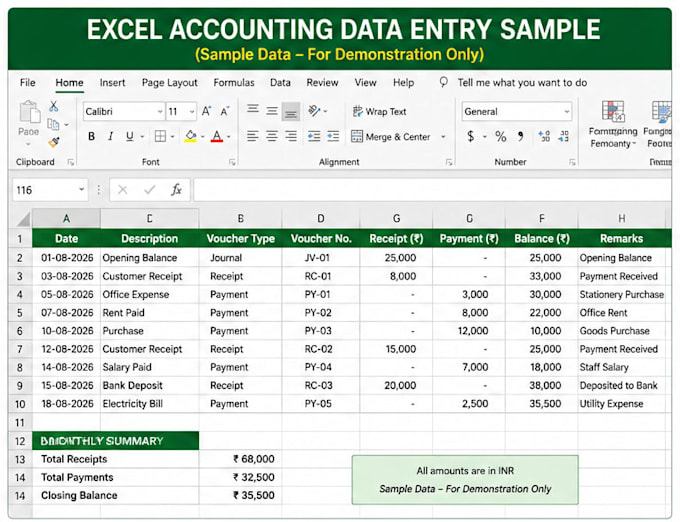Select the Format Painter brush icon

(54, 142)
